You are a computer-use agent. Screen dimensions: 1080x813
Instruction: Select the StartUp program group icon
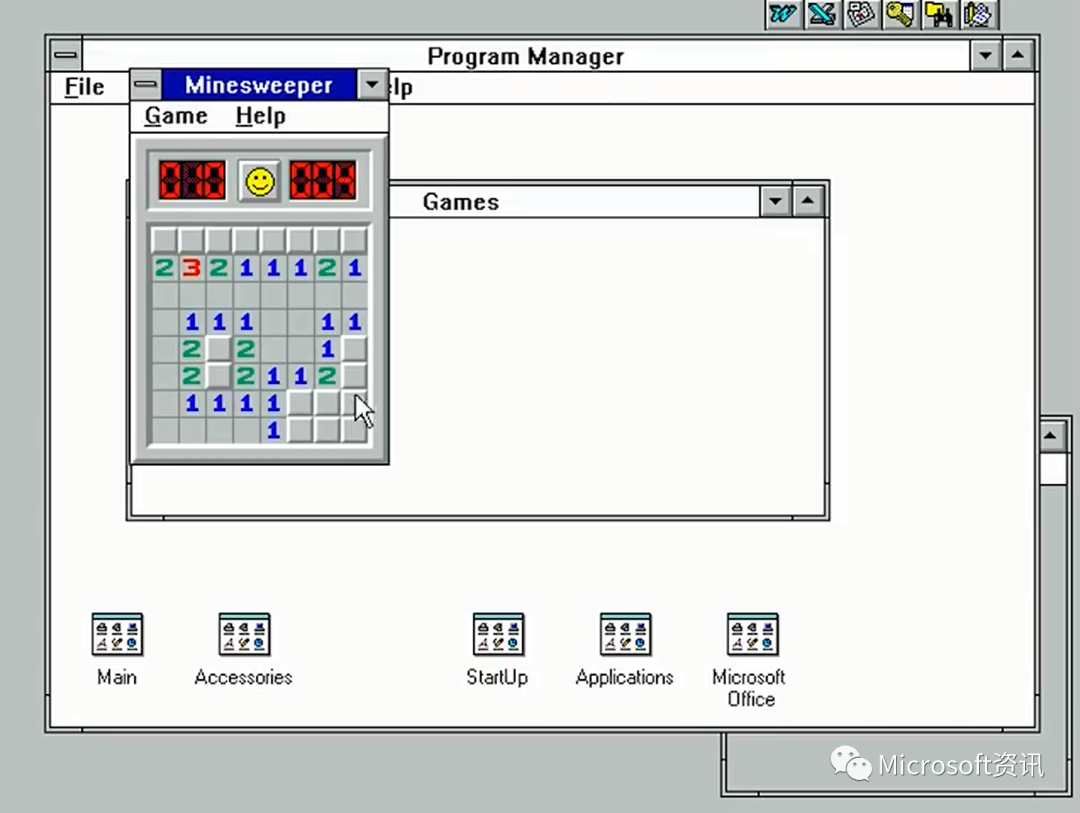point(497,649)
